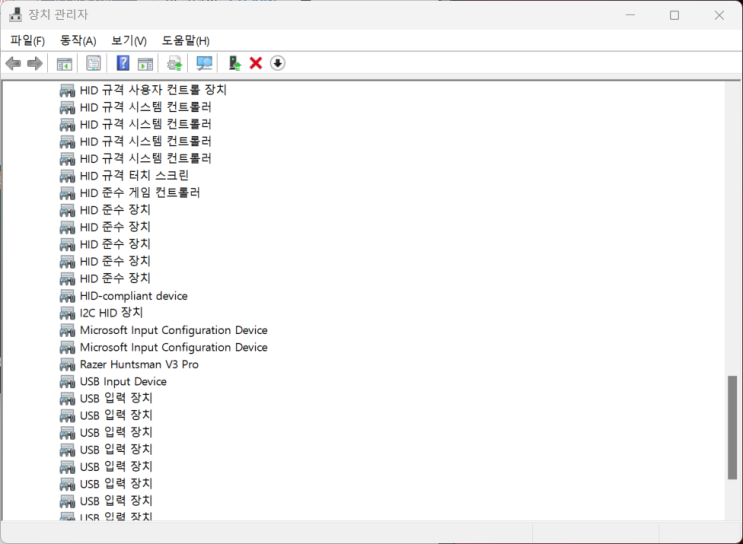The height and width of the screenshot is (544, 743).
Task: Go back with the left arrow toolbar icon
Action: [x=13, y=63]
